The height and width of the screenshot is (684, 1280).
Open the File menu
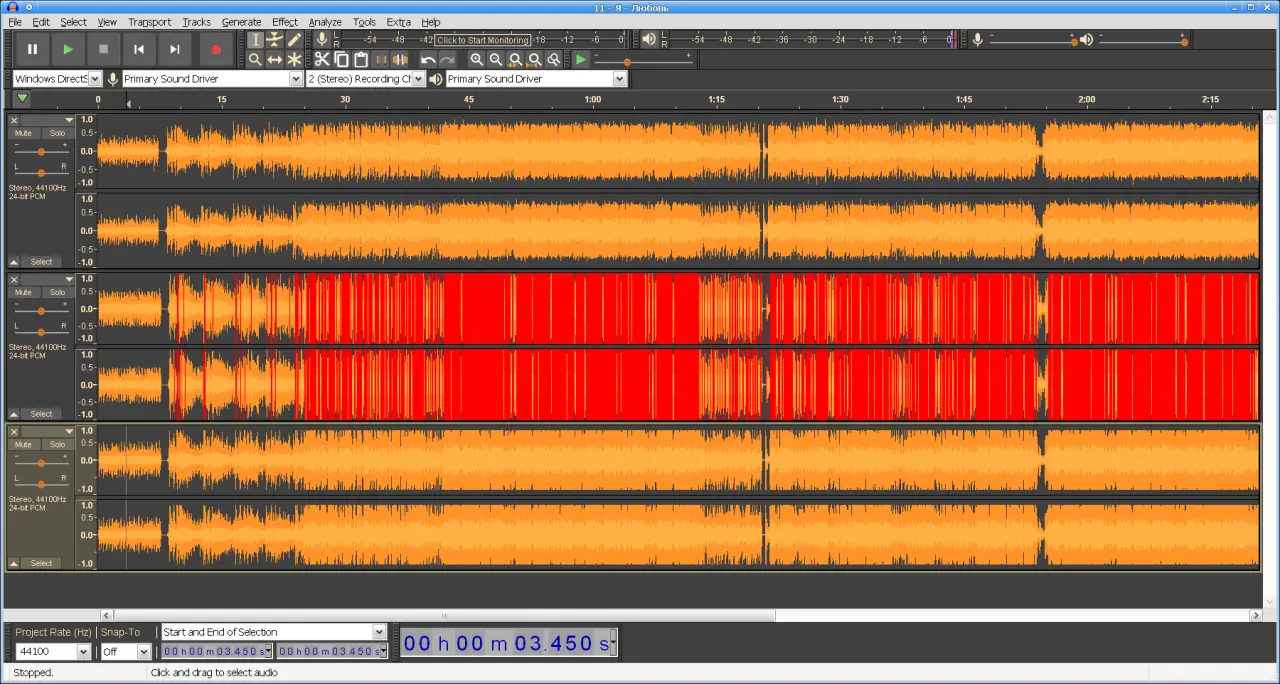point(15,22)
